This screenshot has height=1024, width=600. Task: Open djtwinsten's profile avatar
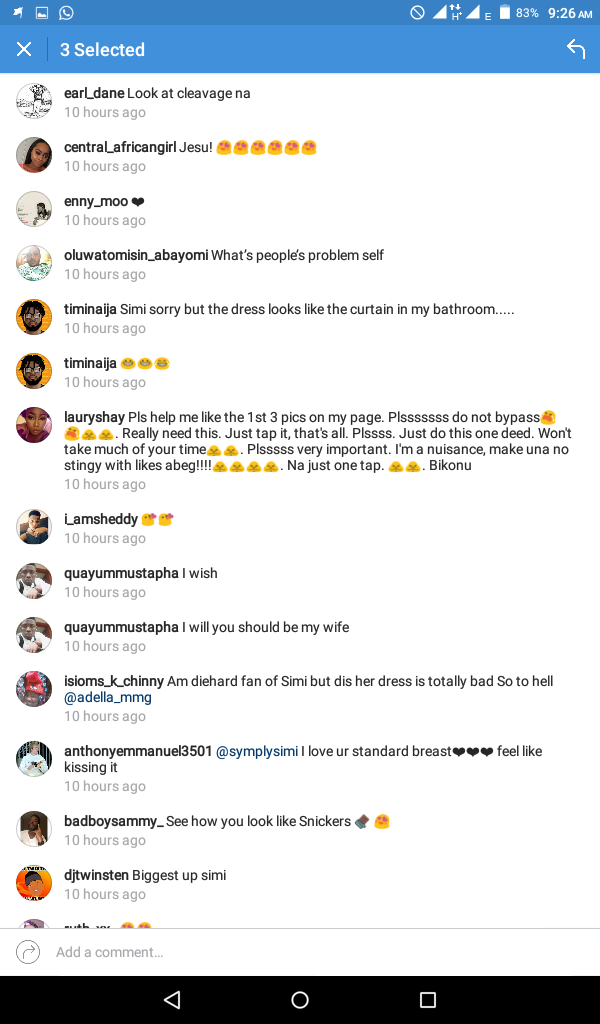34,883
